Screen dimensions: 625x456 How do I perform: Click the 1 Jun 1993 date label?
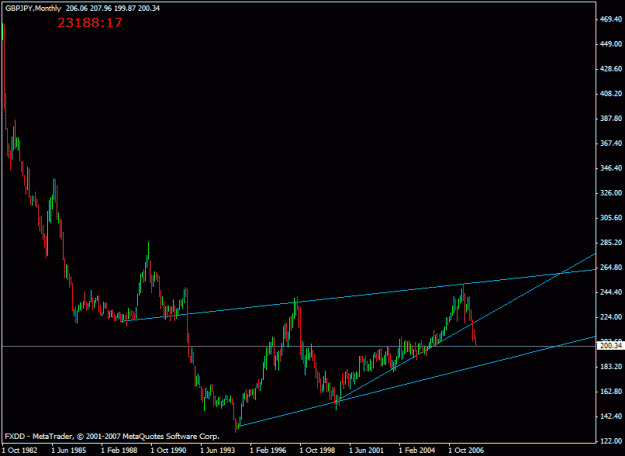pyautogui.click(x=218, y=450)
